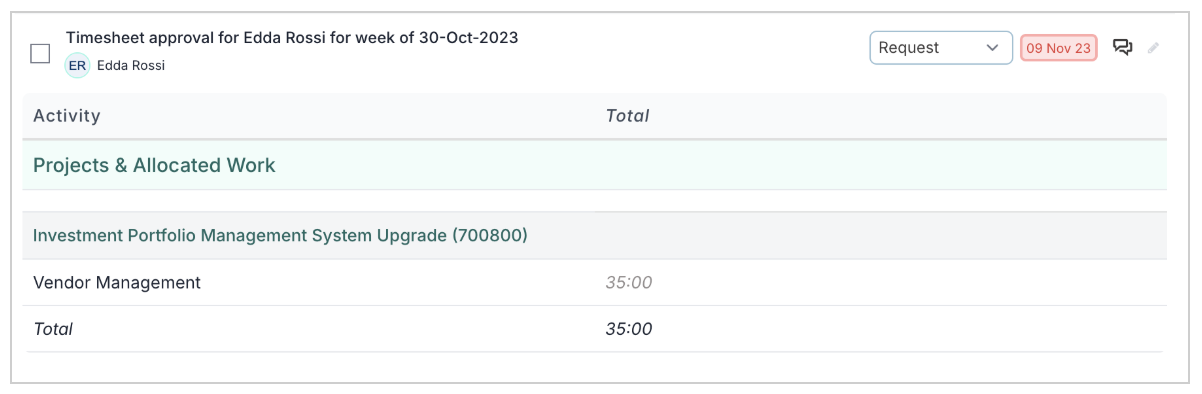
Task: Expand the Request dropdown chevron arrow
Action: point(992,47)
